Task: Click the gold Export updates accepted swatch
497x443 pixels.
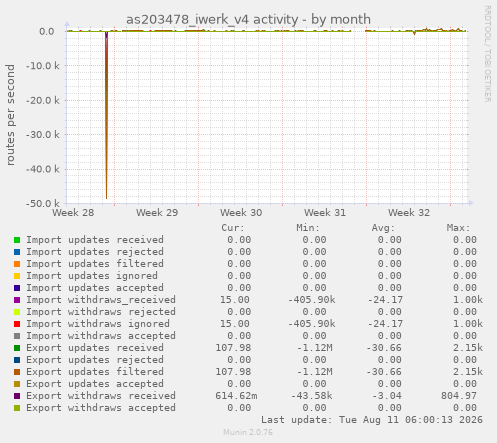Action: pos(17,384)
